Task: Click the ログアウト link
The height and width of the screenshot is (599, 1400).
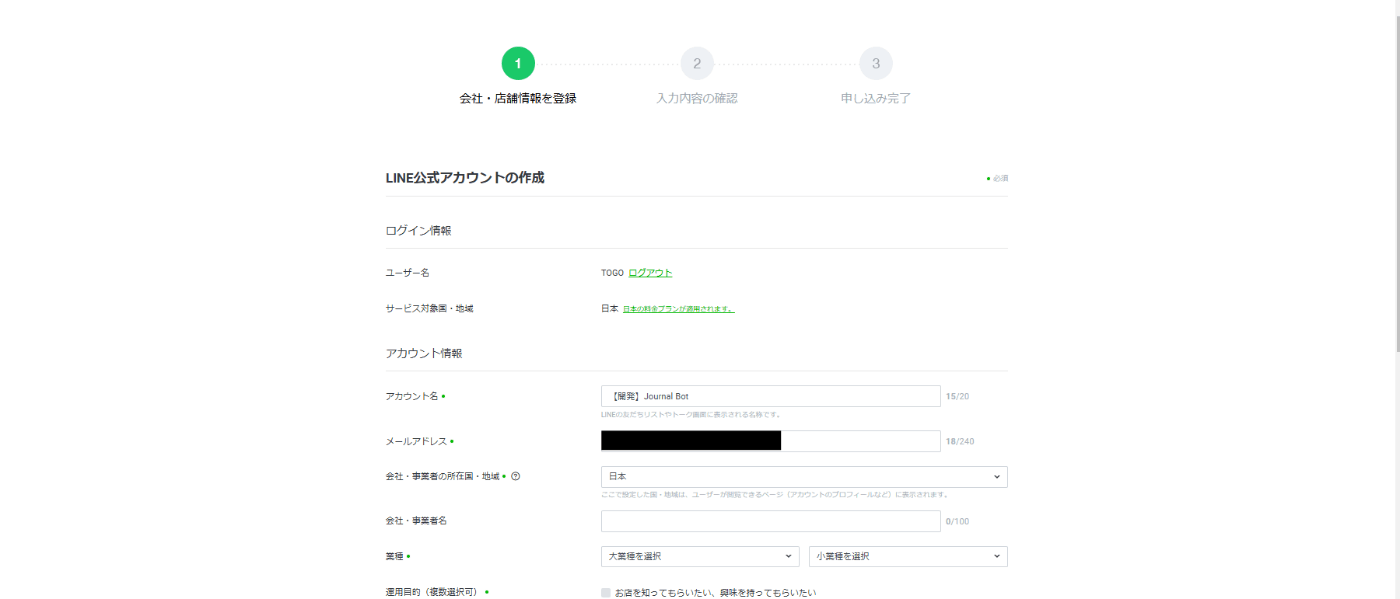Action: pyautogui.click(x=650, y=273)
